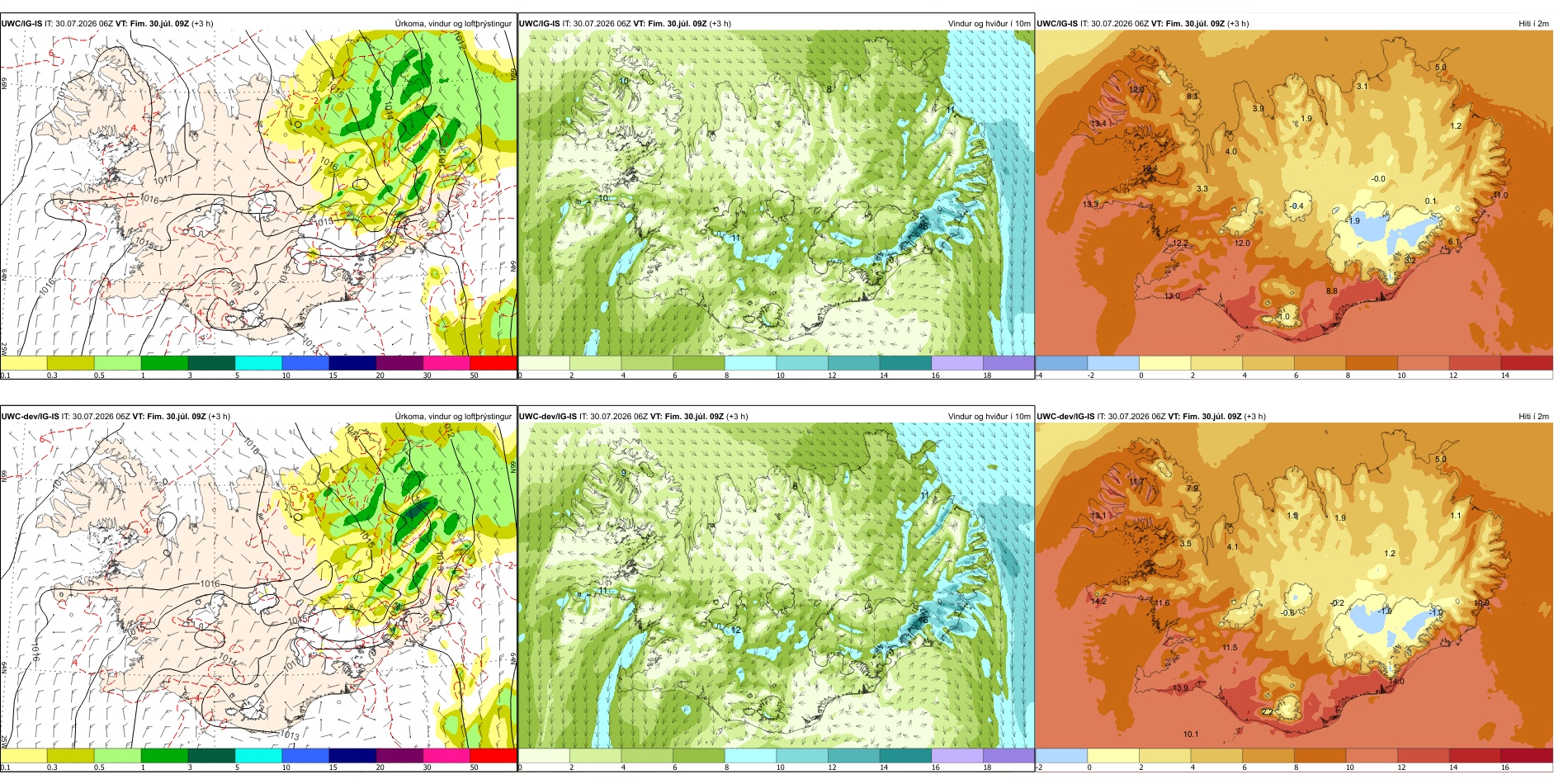Viewport: 1568px width, 784px height.
Task: Click the 10.1 label on bottom temperature map
Action: tap(1191, 734)
